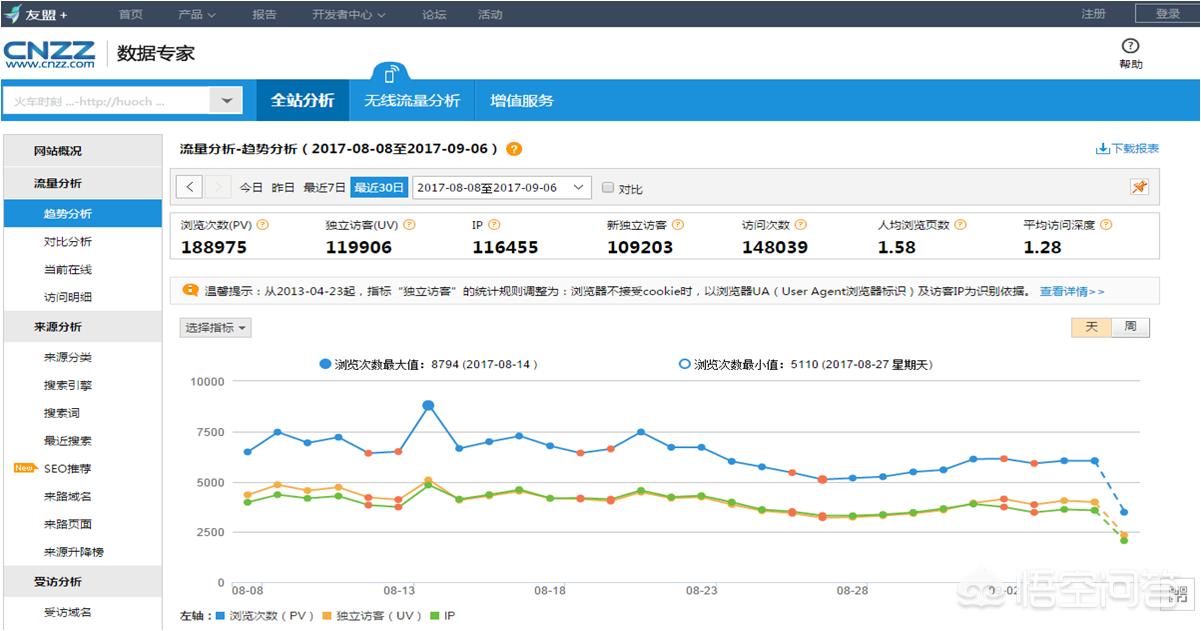The height and width of the screenshot is (631, 1201).
Task: Click the info icon beside 独立访客(UV)
Action: click(409, 226)
